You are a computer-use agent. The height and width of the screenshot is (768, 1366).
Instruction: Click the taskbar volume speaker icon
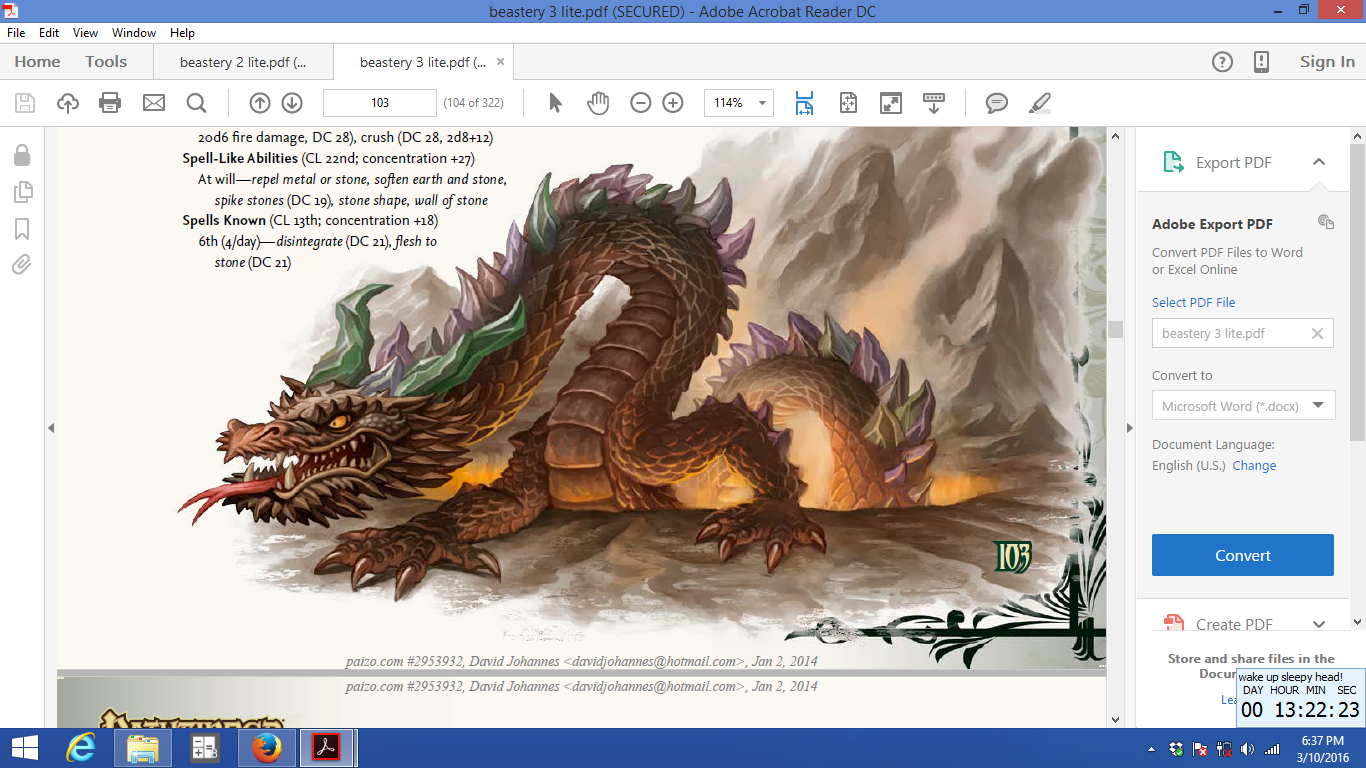[1247, 748]
